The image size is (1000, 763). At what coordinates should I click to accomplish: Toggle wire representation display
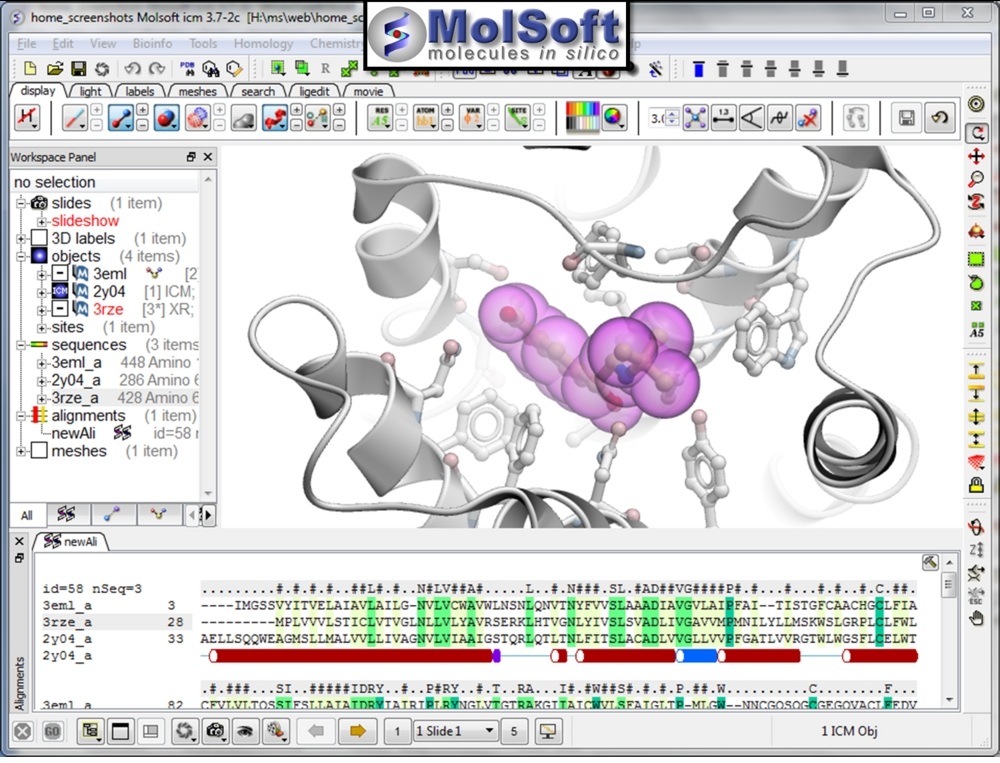point(74,118)
